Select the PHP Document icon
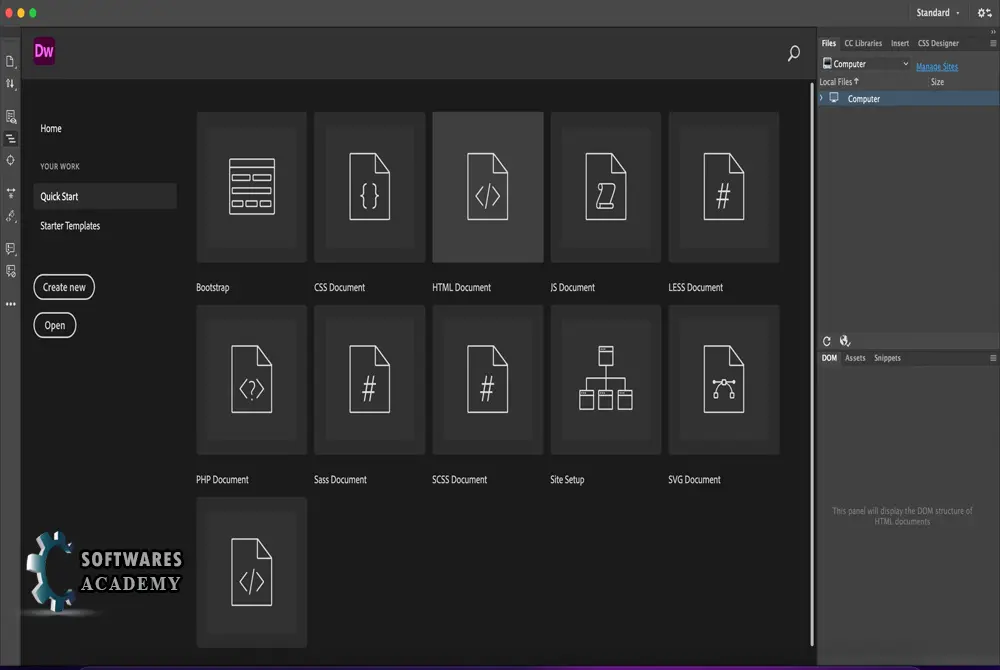Screen dimensions: 1000x670 coord(251,379)
